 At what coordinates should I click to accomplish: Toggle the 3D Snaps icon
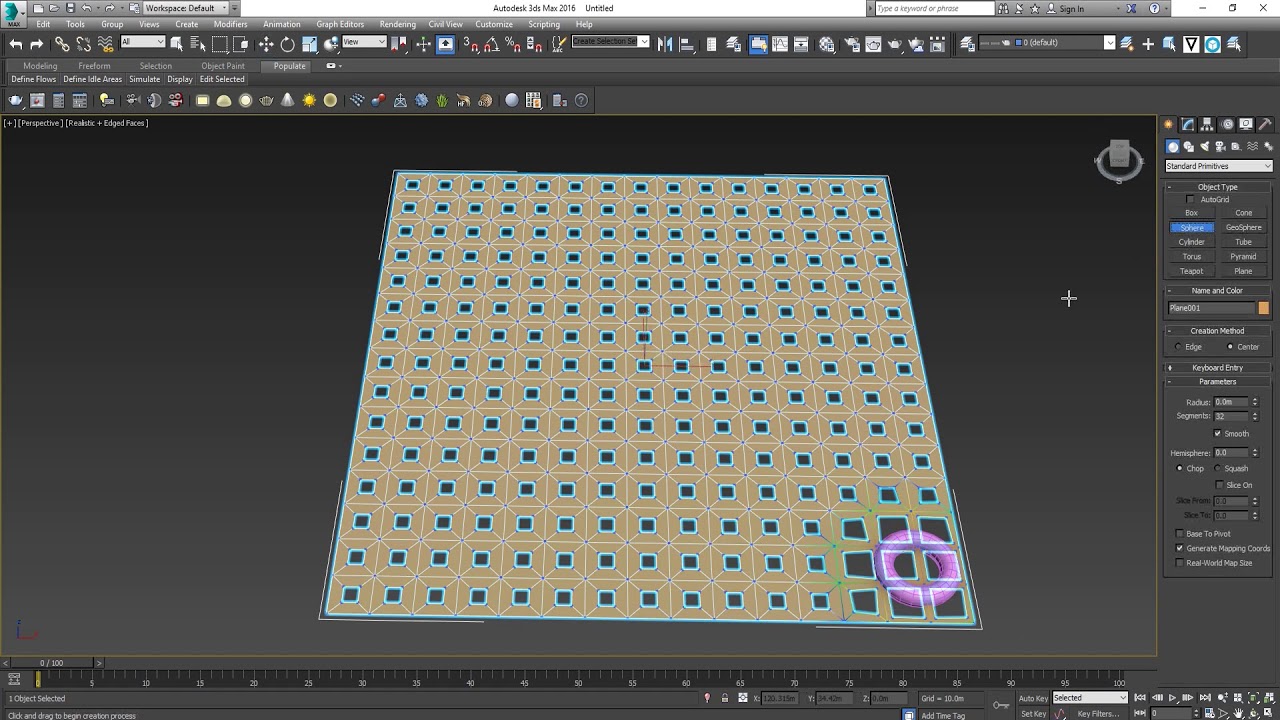click(470, 44)
